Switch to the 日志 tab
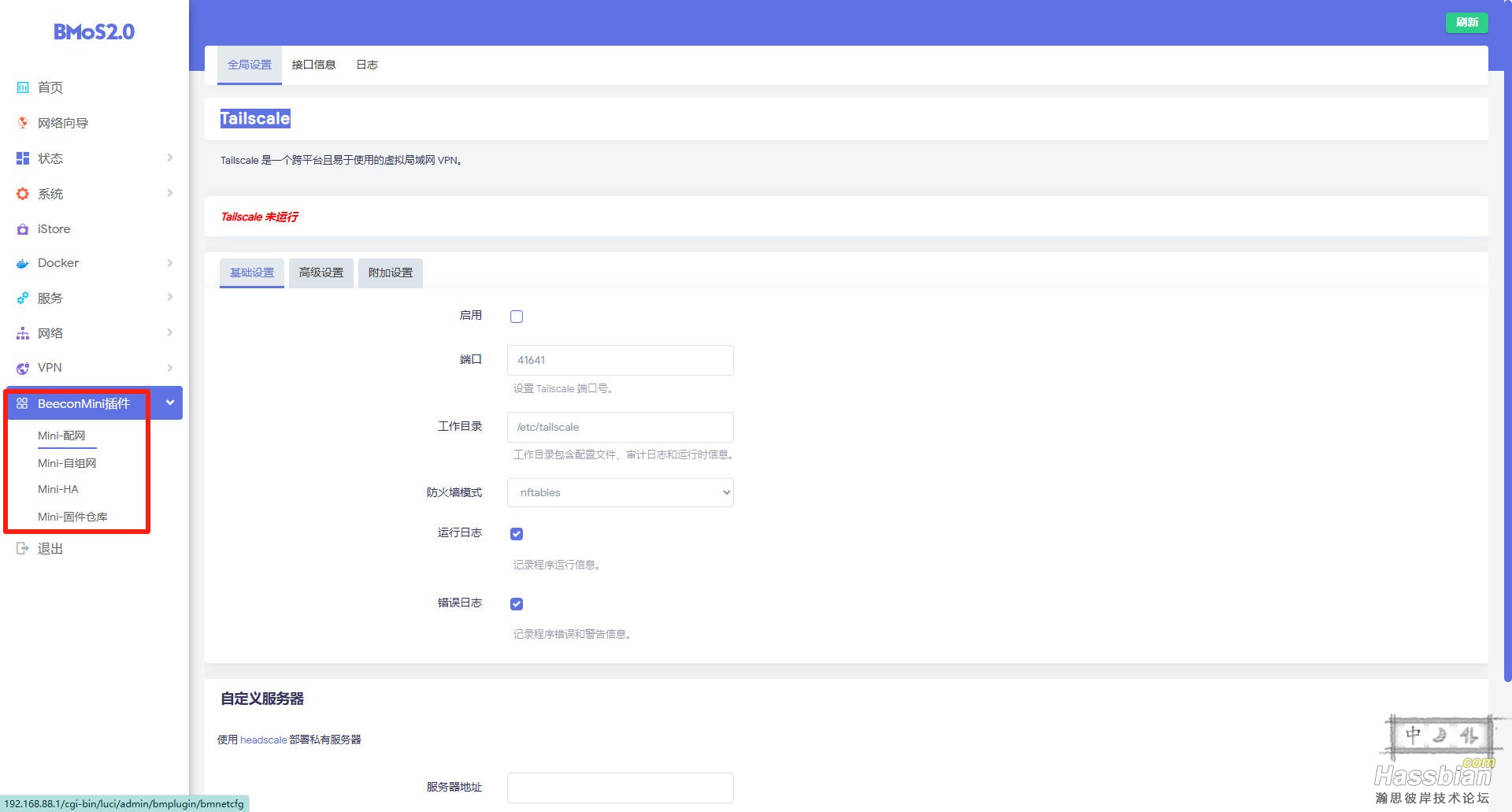1512x812 pixels. (x=367, y=65)
